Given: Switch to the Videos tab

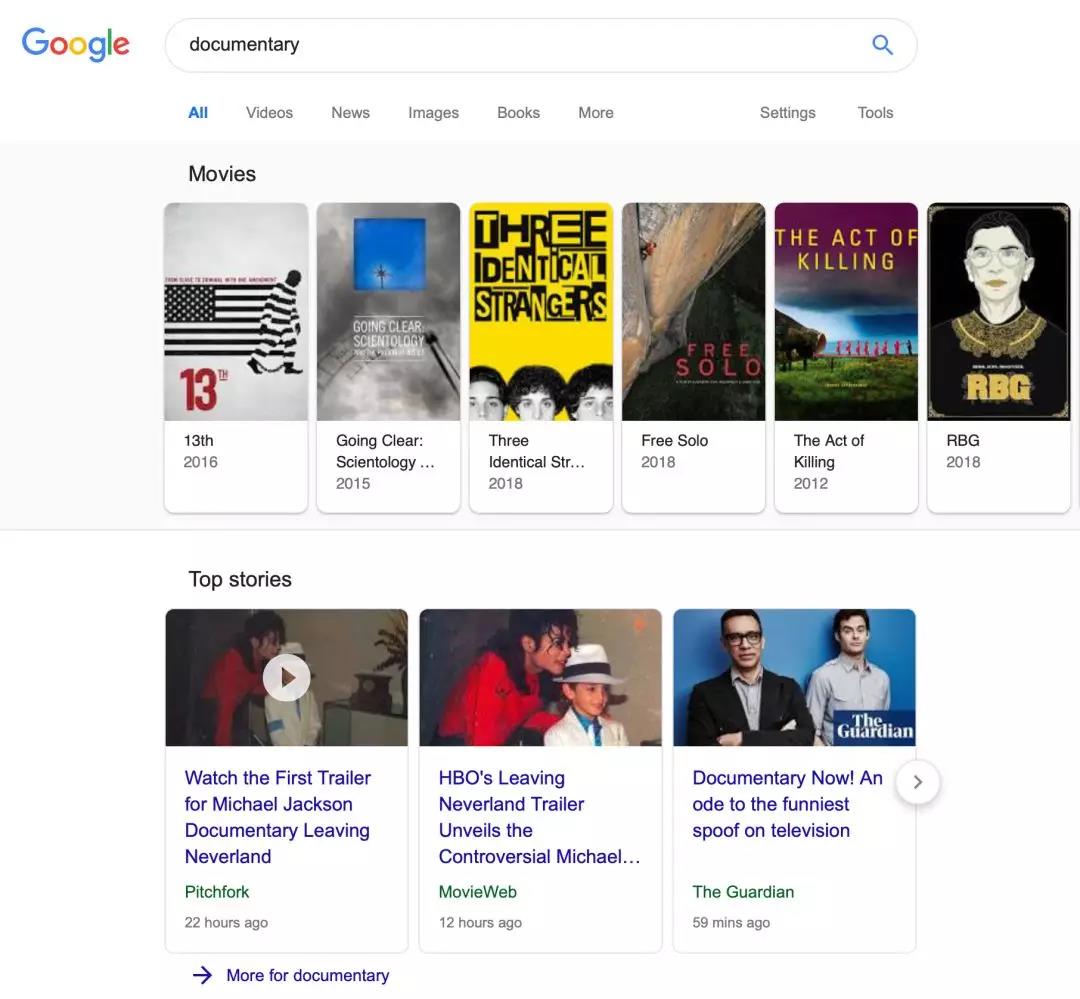Looking at the screenshot, I should point(269,112).
